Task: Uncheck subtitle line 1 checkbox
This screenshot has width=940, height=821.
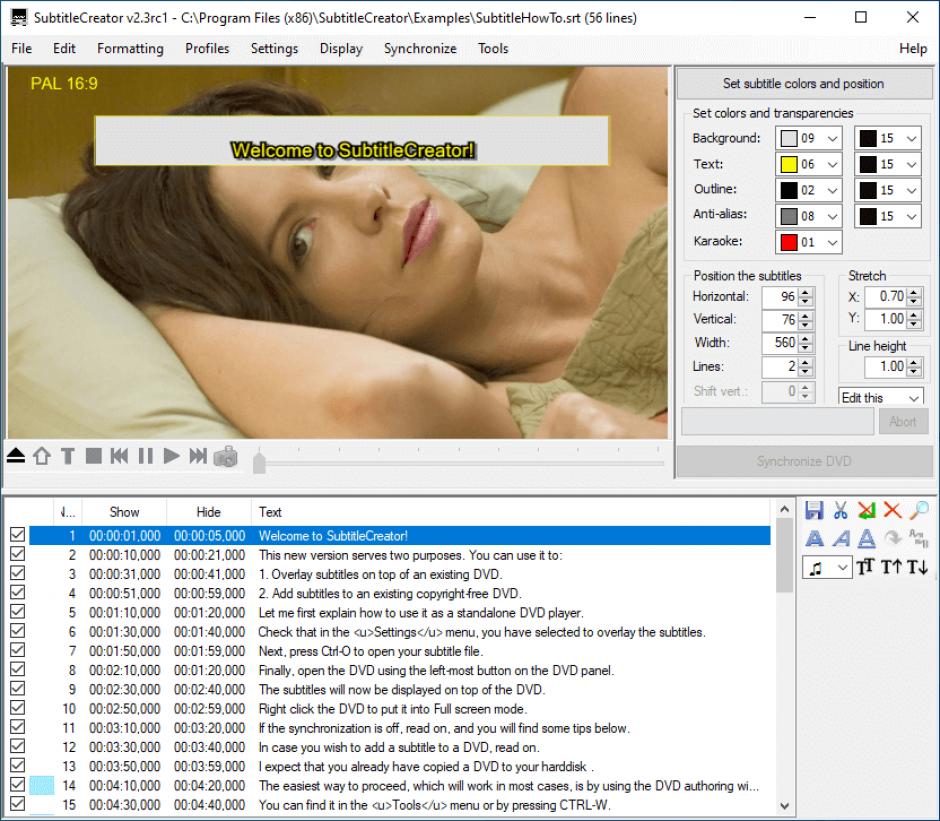Action: (17, 534)
